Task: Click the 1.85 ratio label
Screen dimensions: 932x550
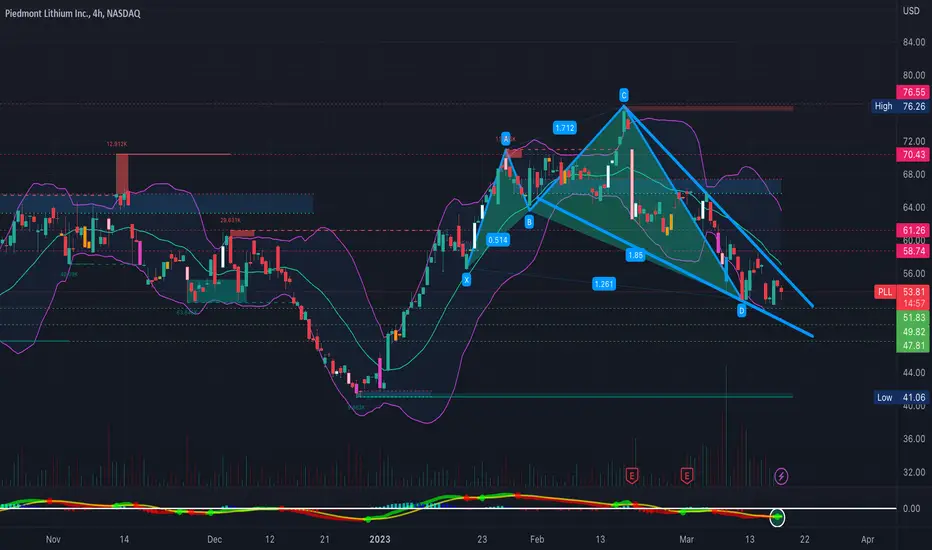Action: 635,255
